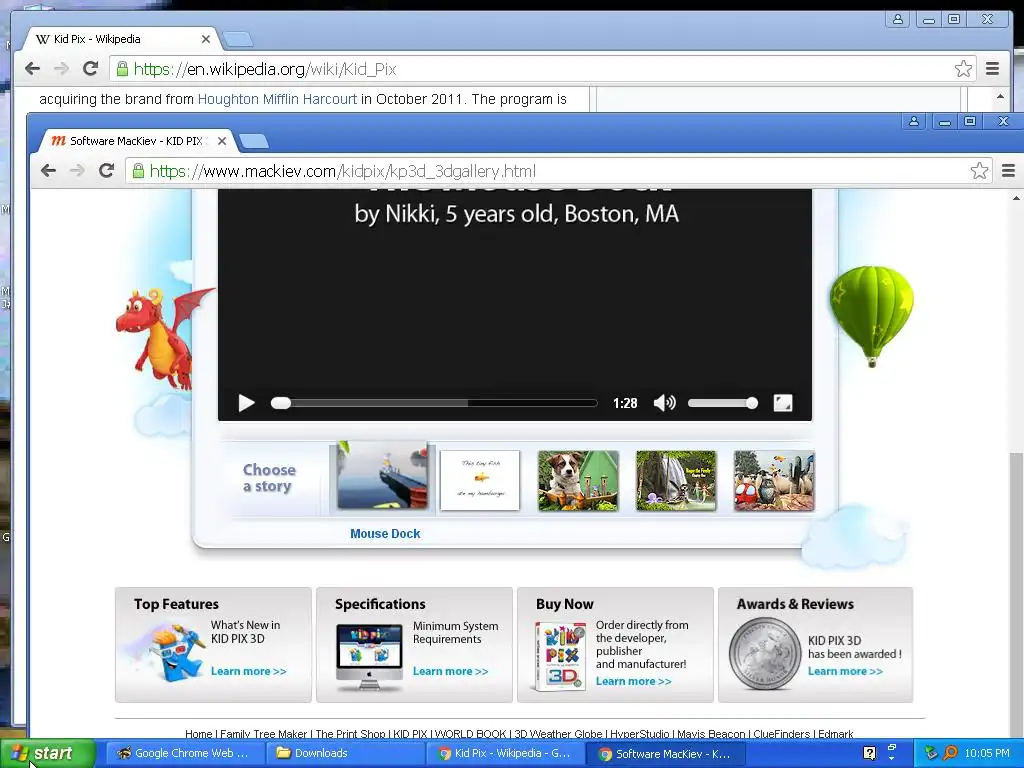Viewport: 1024px width, 768px height.
Task: Click the scroll-up arrow of MacKiev page
Action: [1016, 198]
